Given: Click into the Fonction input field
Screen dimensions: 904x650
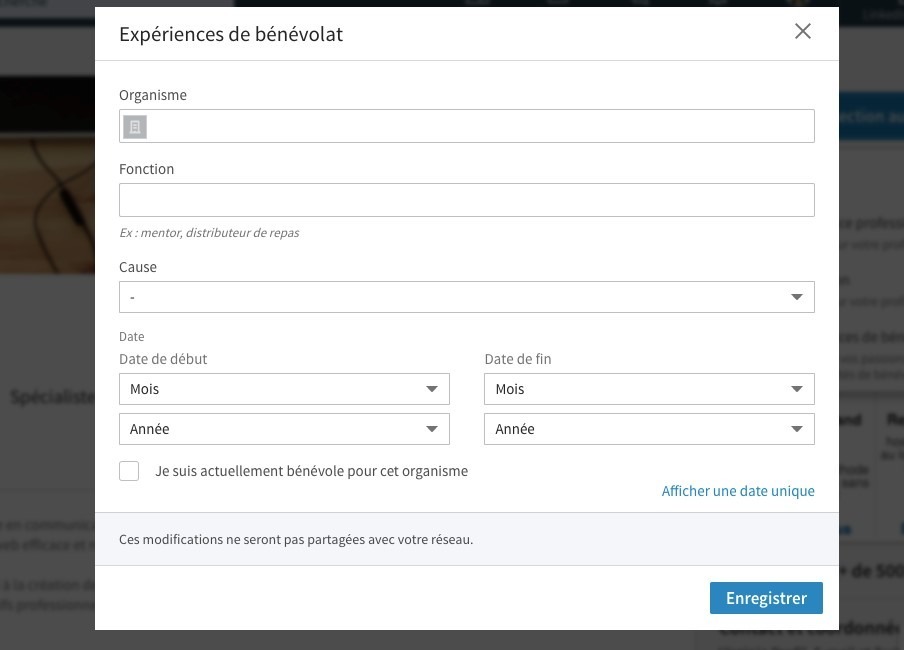Looking at the screenshot, I should [466, 200].
